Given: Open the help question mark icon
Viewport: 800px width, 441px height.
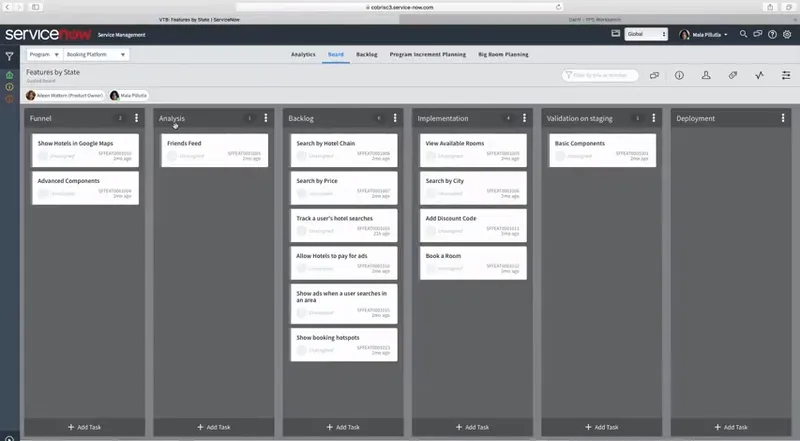Looking at the screenshot, I should pos(772,34).
